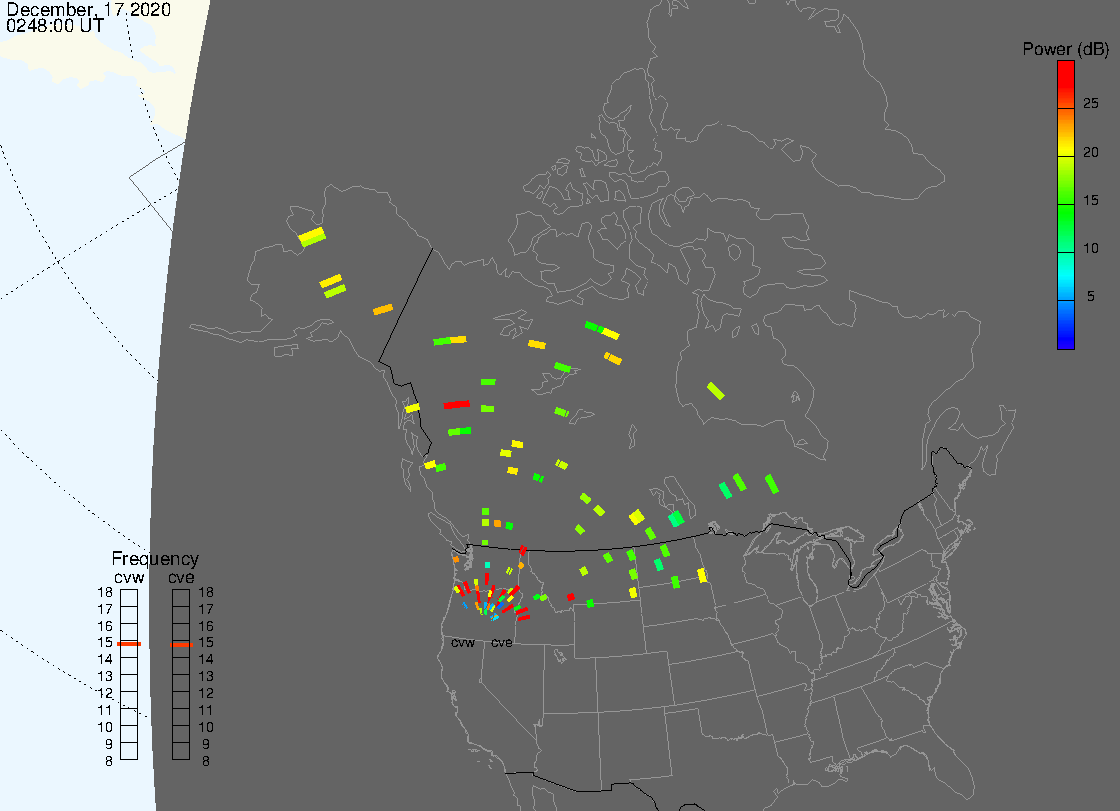Click the red top of the power colorbar

pos(1066,84)
